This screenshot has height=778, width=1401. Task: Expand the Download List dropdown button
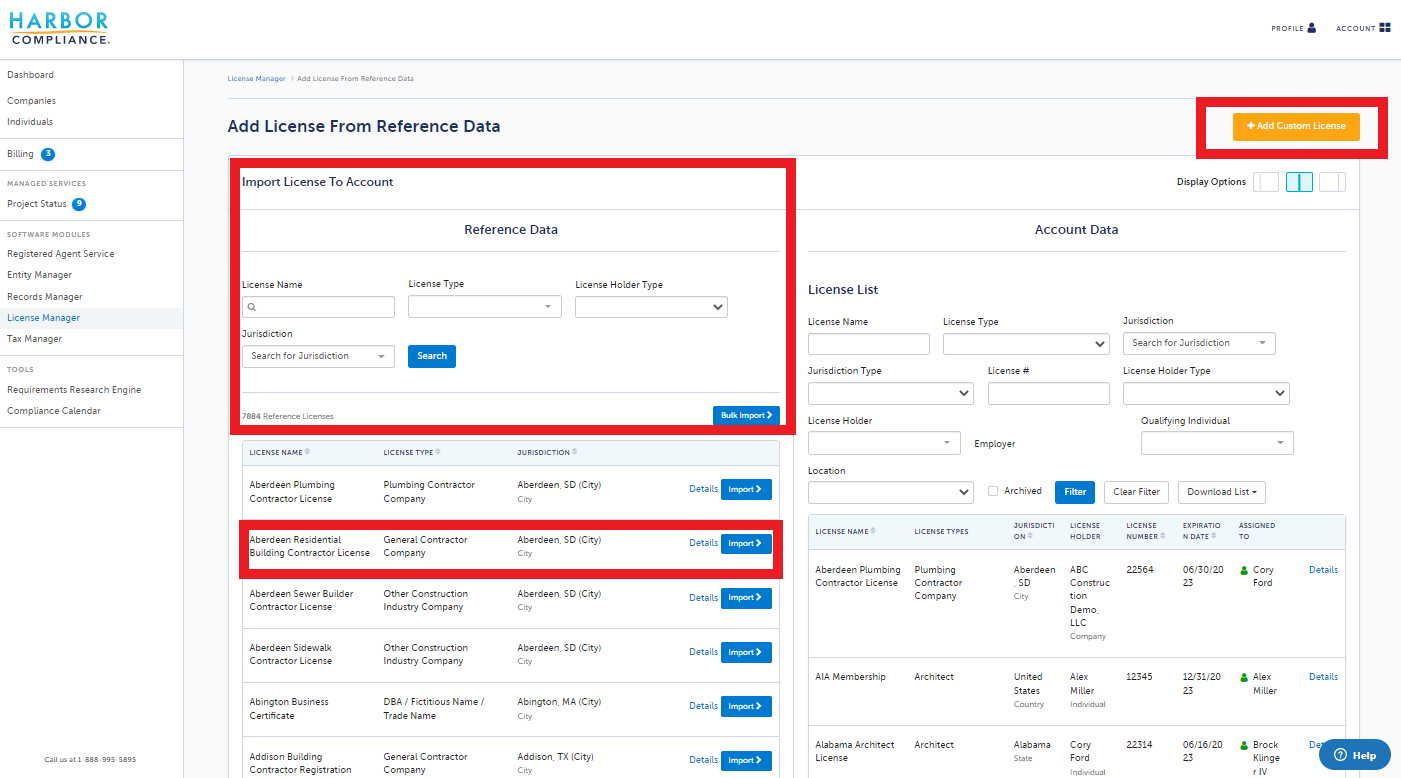[1222, 492]
